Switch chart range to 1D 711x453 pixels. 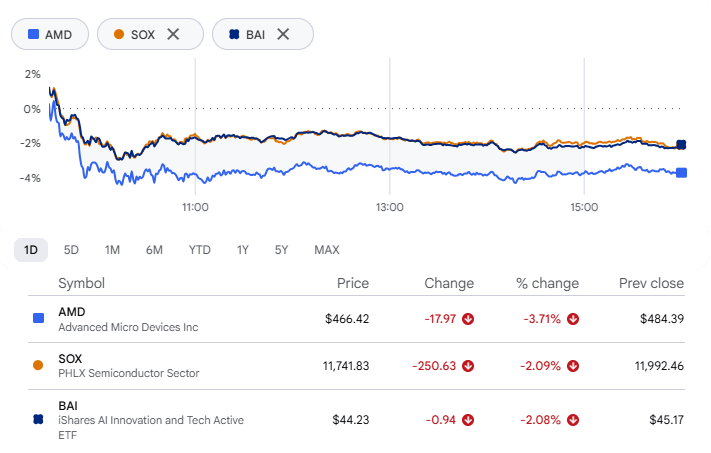(x=31, y=250)
